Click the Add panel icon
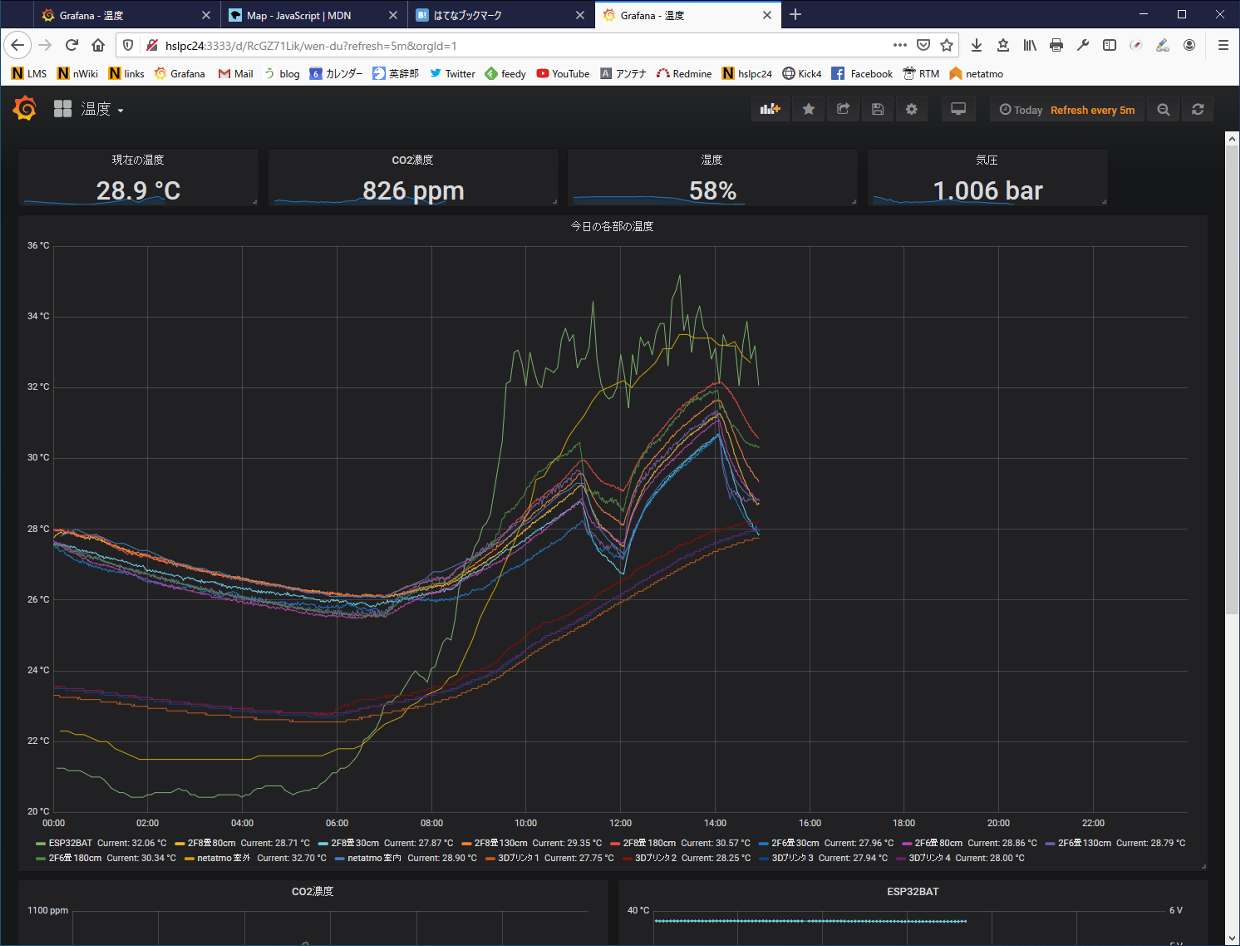1240x946 pixels. [769, 110]
